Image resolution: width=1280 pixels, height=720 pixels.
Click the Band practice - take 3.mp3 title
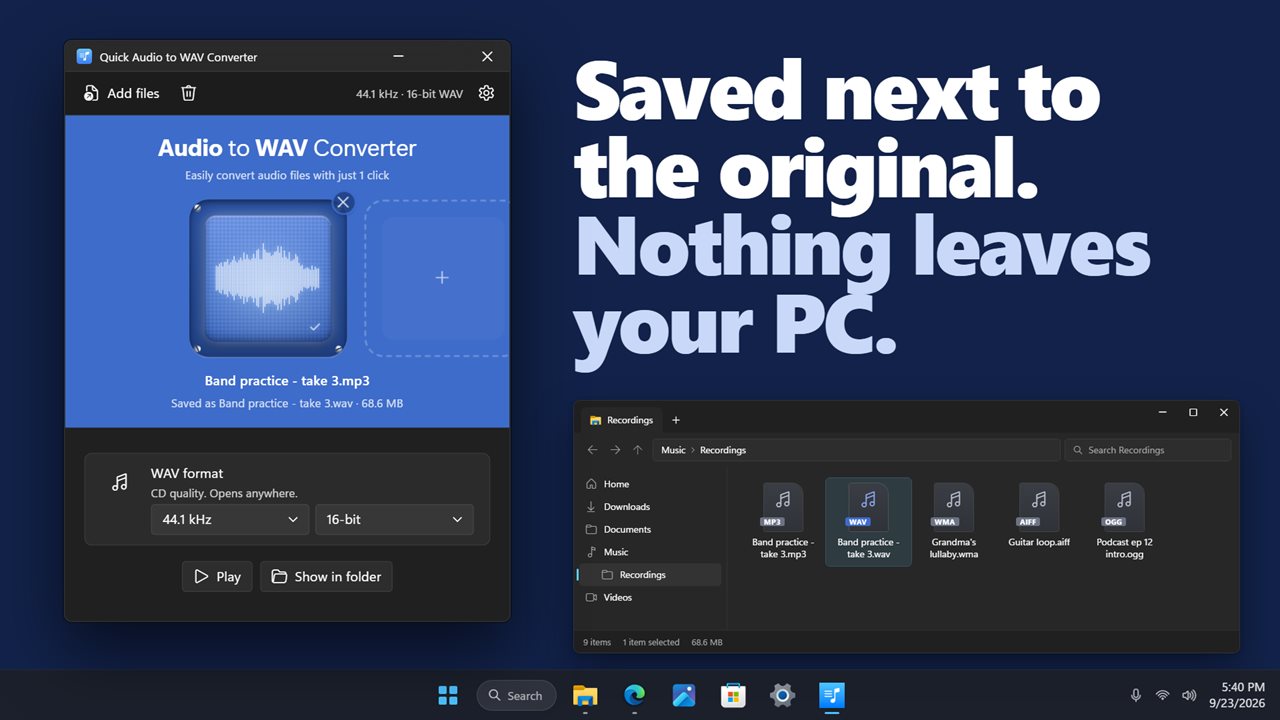pyautogui.click(x=287, y=381)
